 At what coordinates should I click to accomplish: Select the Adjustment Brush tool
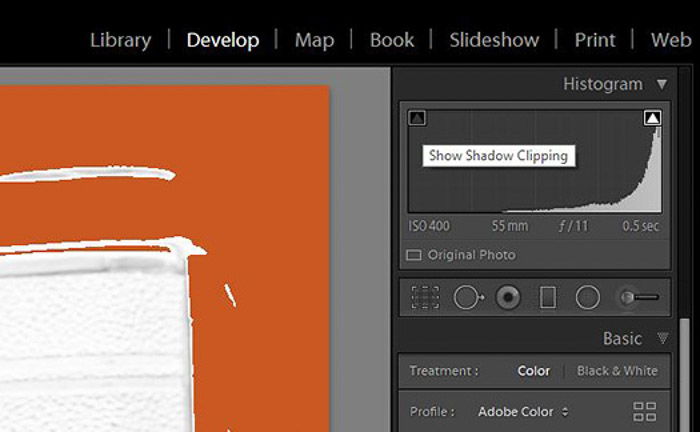[638, 297]
